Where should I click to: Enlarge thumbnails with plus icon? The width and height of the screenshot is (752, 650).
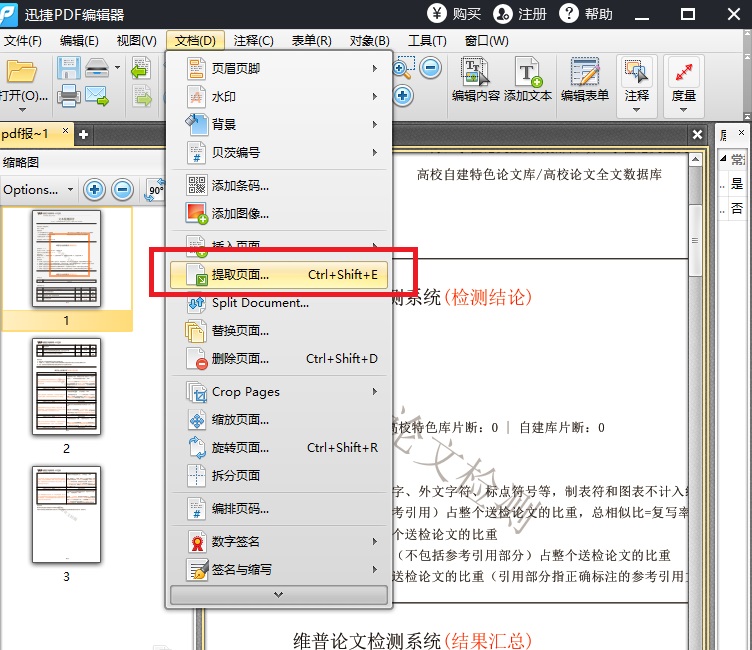coord(94,189)
